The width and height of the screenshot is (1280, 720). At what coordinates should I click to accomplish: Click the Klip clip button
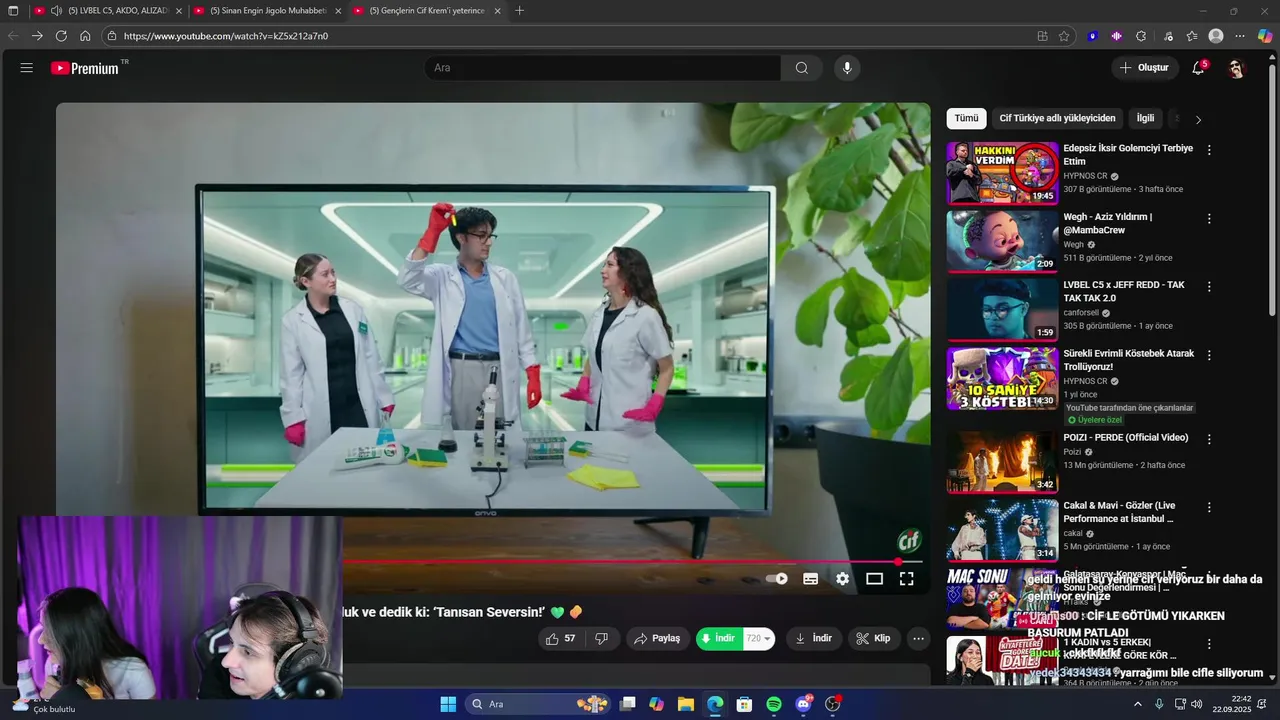pyautogui.click(x=874, y=638)
